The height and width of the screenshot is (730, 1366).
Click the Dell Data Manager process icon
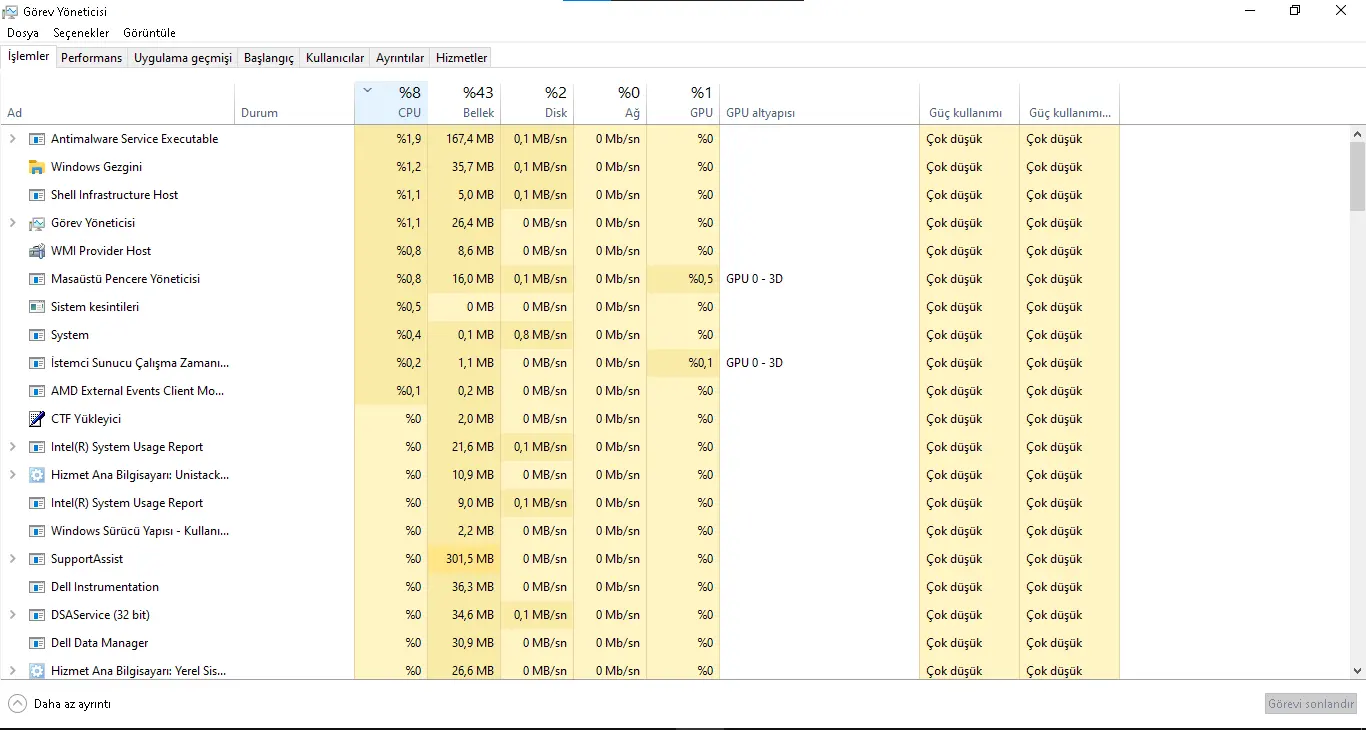tap(37, 643)
